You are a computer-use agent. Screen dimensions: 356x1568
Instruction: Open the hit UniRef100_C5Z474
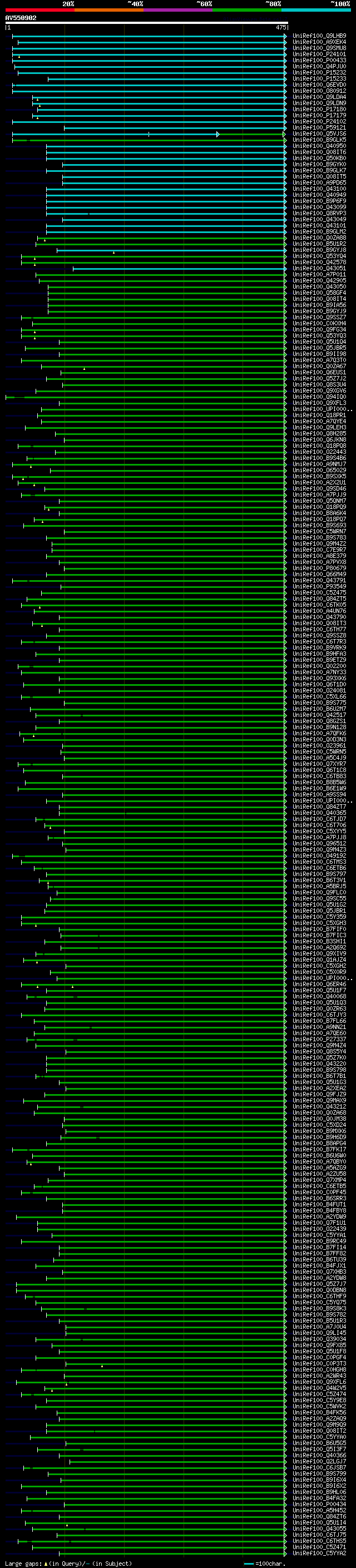(x=319, y=1394)
